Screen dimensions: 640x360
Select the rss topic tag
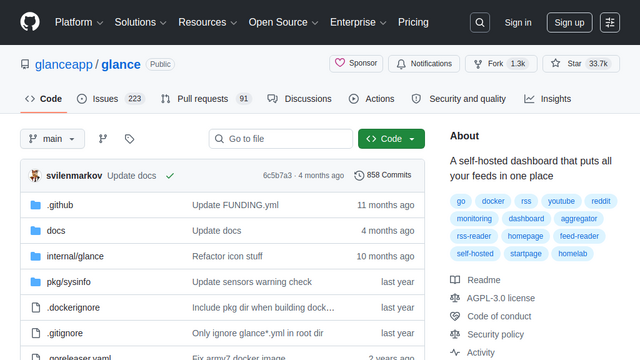(526, 201)
